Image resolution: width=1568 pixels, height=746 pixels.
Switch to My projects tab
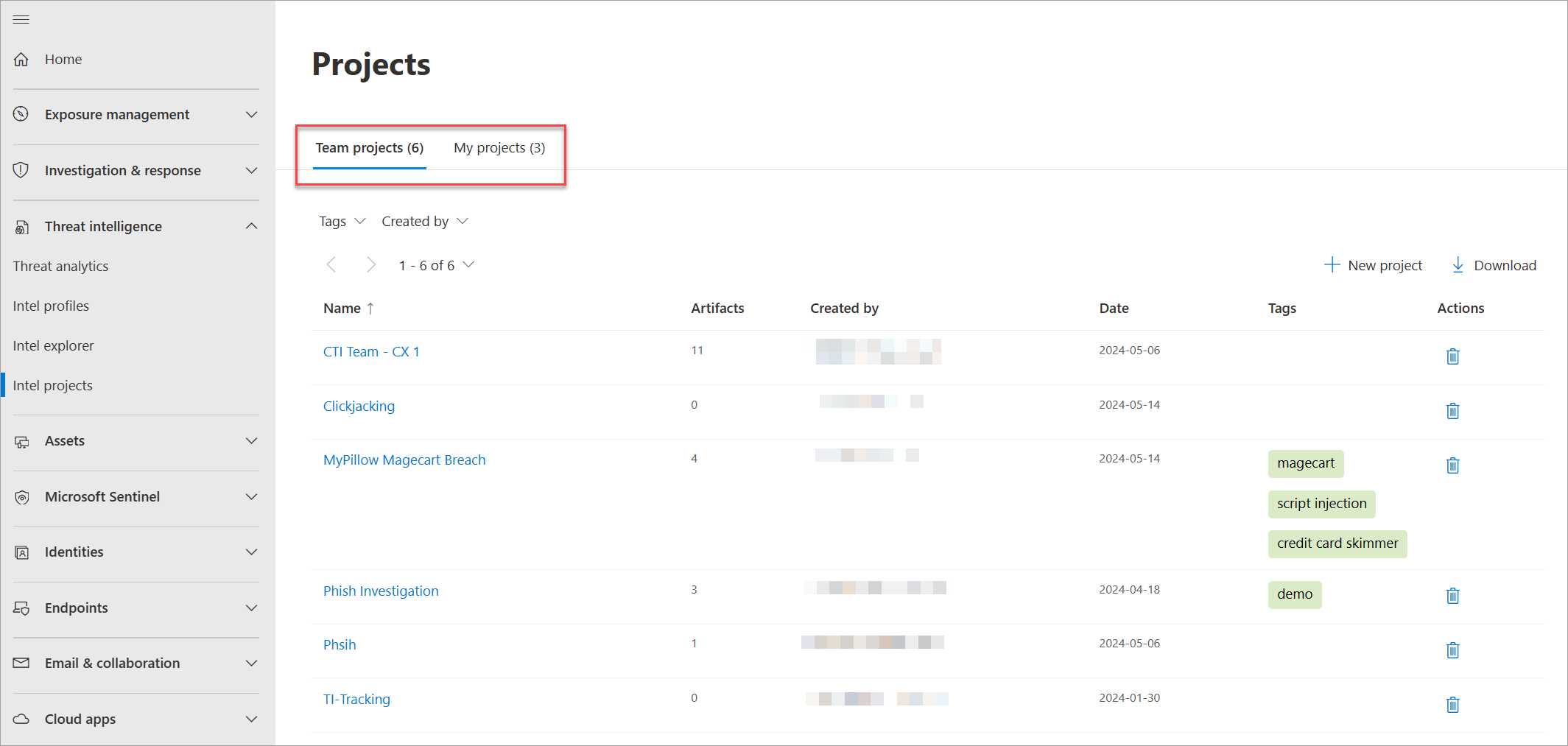pos(499,148)
